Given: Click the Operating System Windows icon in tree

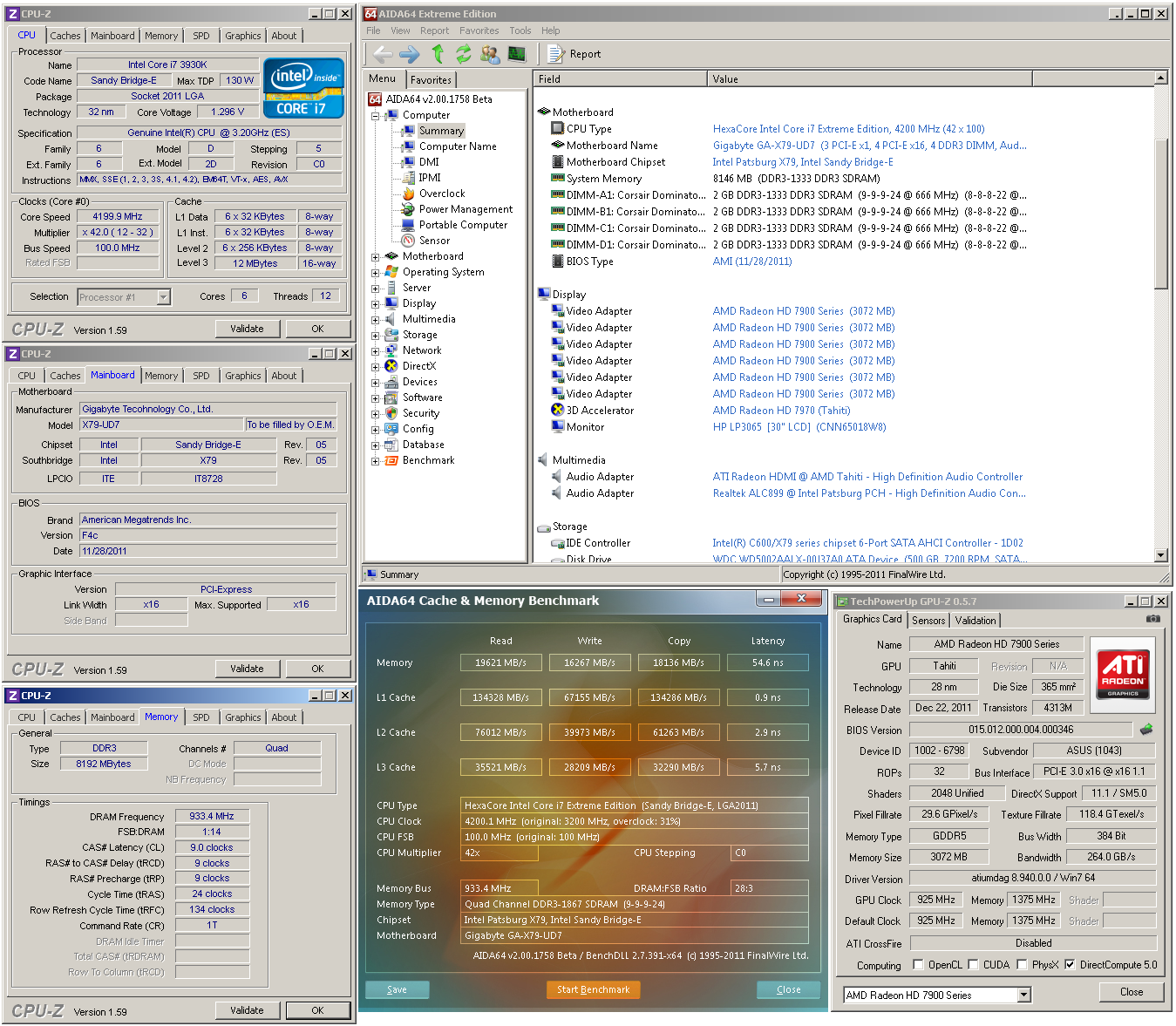Looking at the screenshot, I should coord(391,272).
